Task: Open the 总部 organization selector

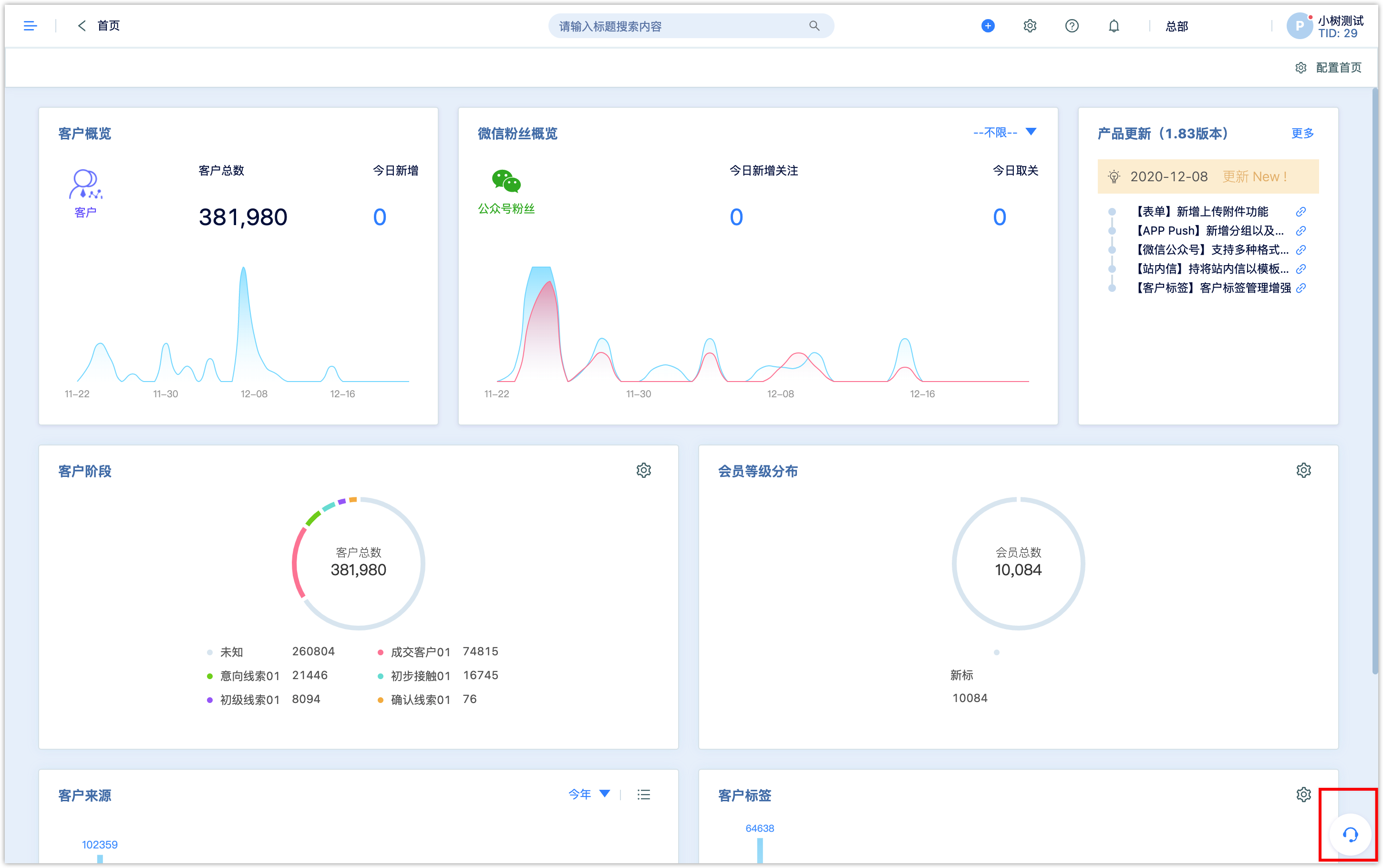Action: [1177, 26]
